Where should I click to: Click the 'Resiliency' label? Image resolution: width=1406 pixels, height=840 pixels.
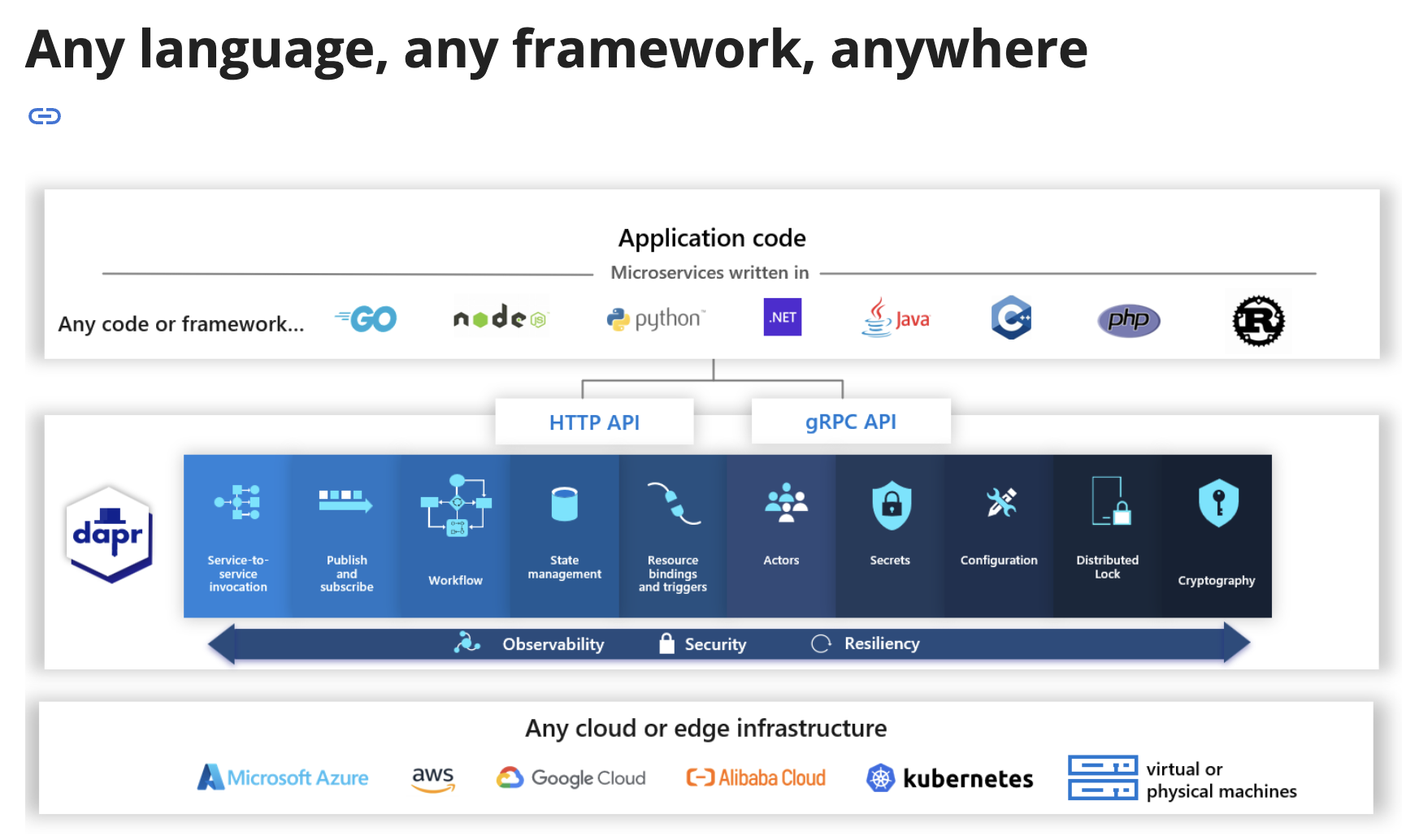[882, 643]
